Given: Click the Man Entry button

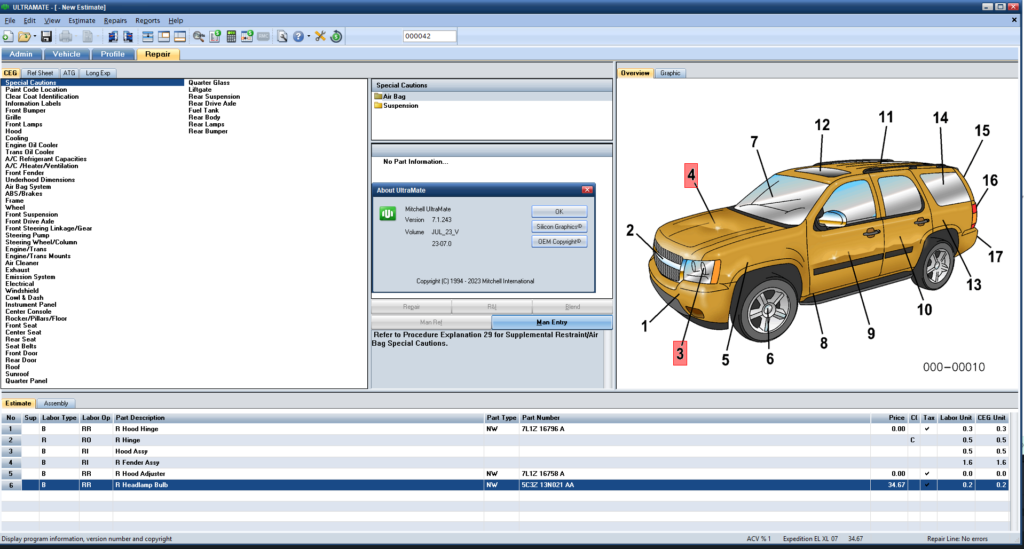Looking at the screenshot, I should pyautogui.click(x=552, y=322).
